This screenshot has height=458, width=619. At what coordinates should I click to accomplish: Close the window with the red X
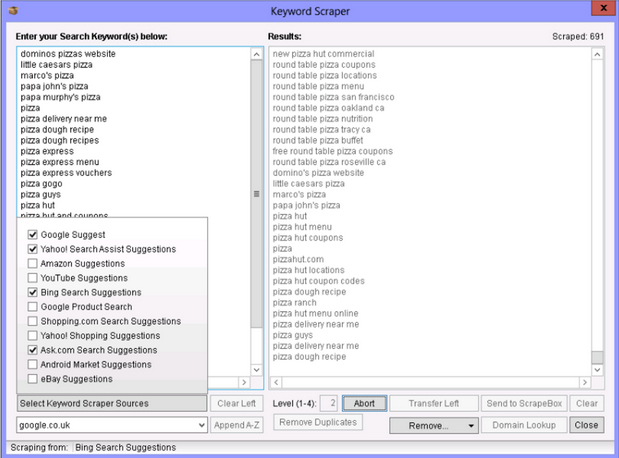pyautogui.click(x=603, y=8)
